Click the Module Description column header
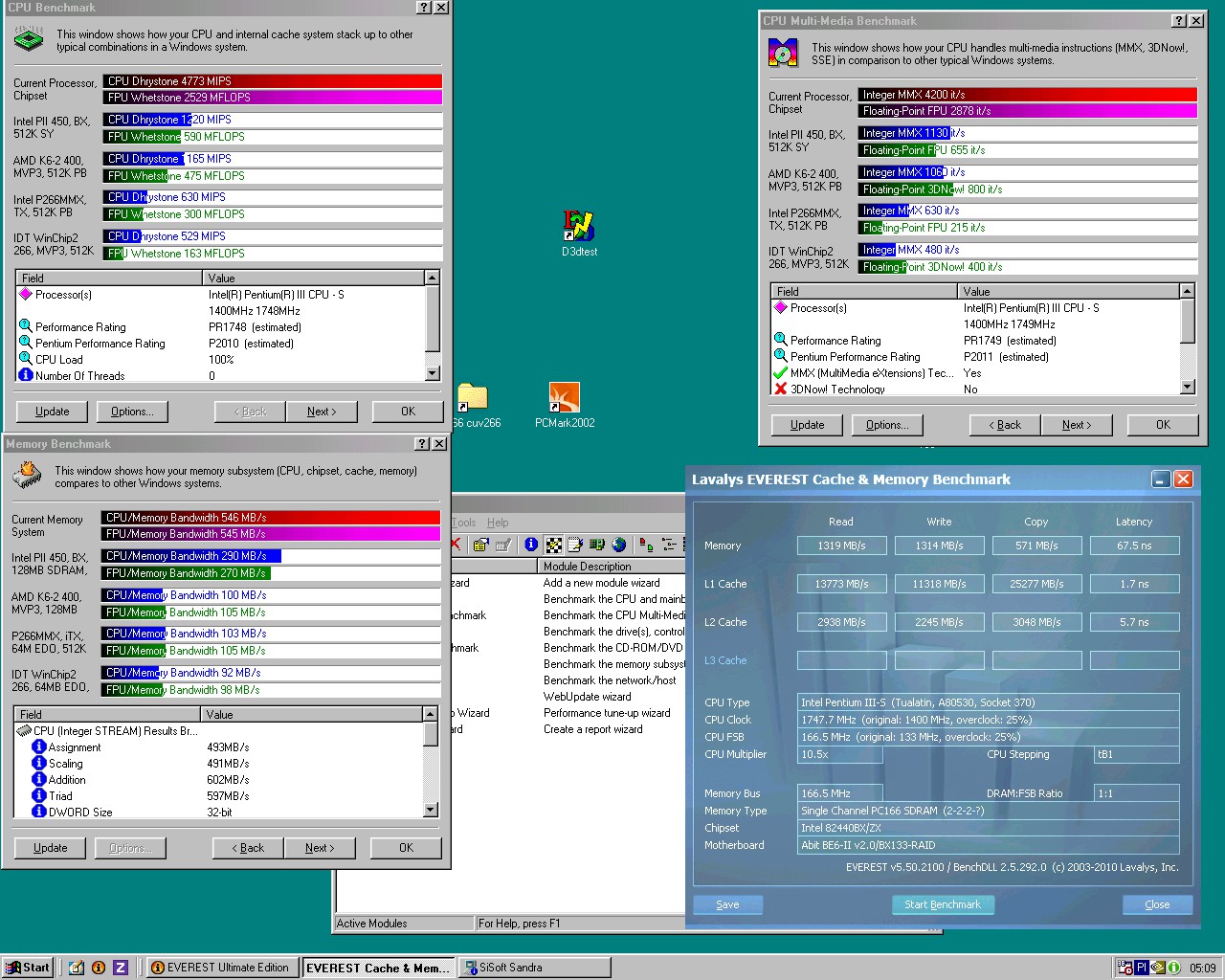The height and width of the screenshot is (980, 1225). tap(612, 567)
